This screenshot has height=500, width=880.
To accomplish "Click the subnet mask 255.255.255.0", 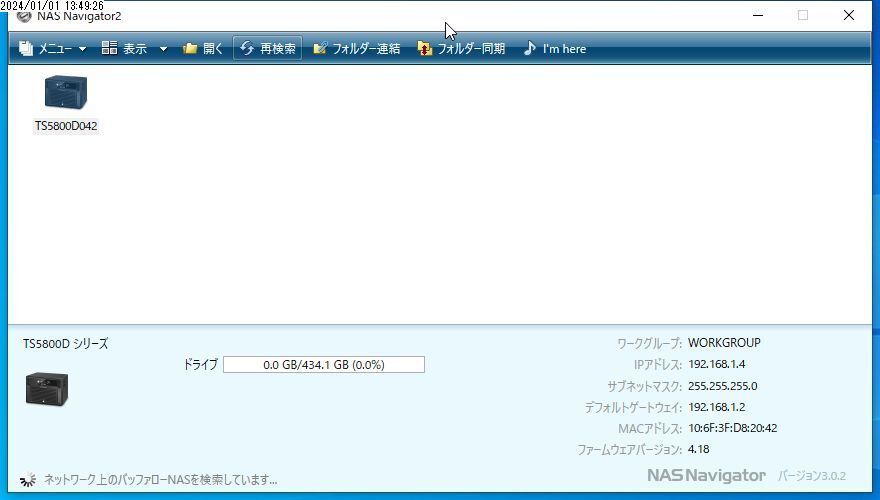I will (722, 386).
